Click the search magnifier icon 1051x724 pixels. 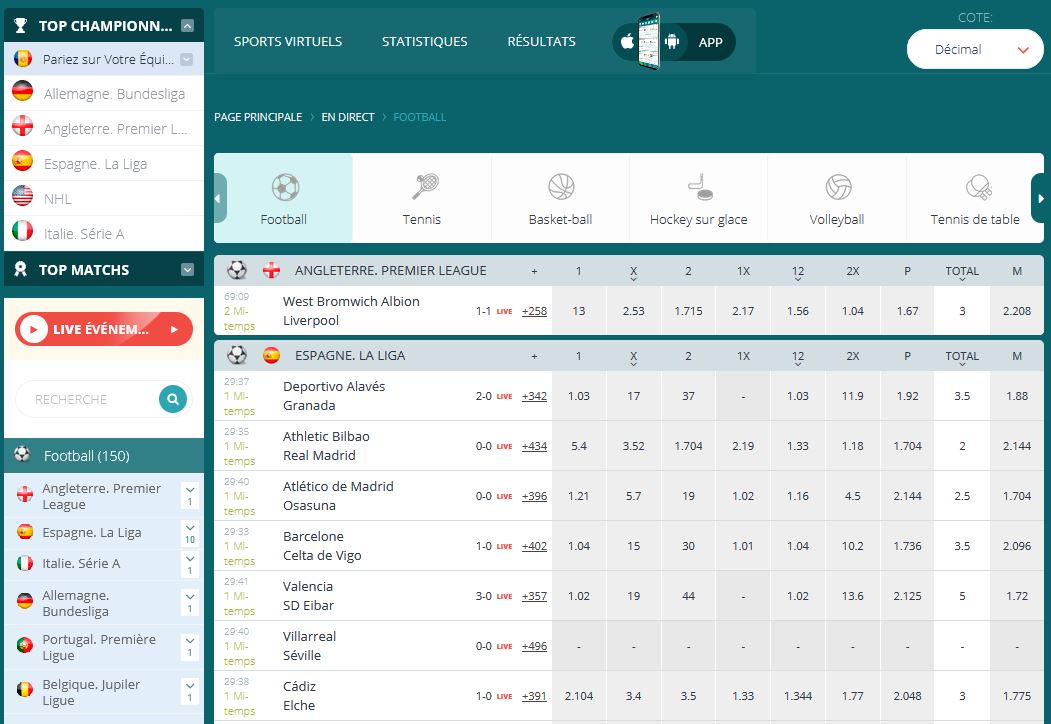click(x=173, y=399)
